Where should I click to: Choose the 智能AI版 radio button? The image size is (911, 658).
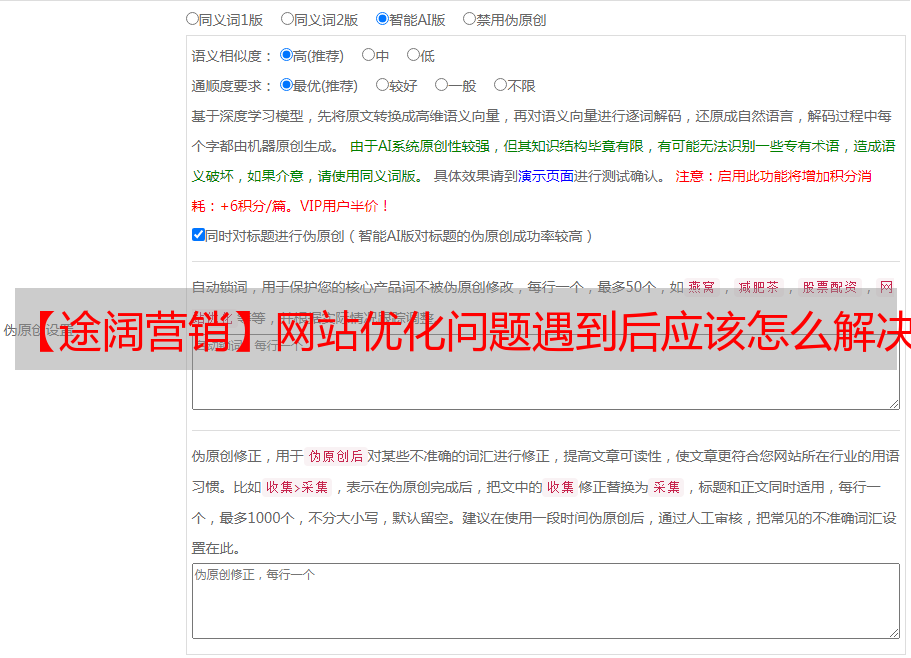[382, 19]
